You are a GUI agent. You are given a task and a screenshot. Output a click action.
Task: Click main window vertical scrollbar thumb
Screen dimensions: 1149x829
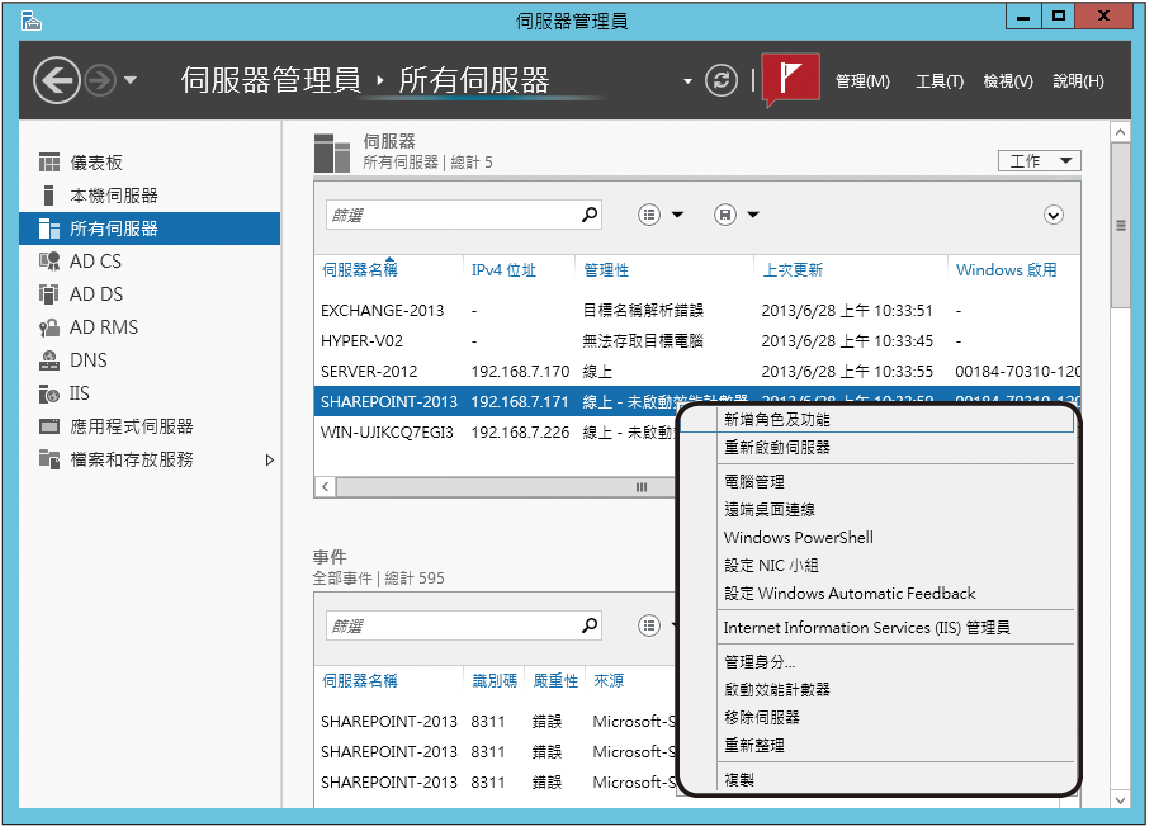[1120, 226]
